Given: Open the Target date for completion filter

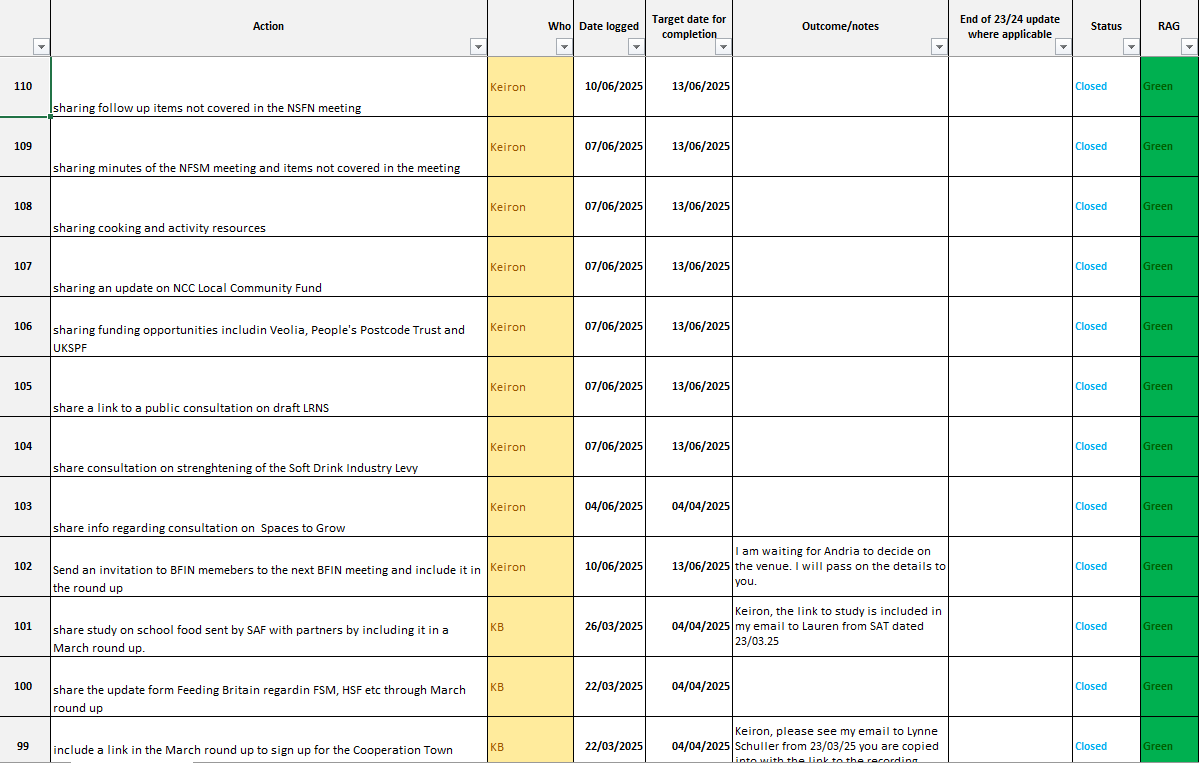Looking at the screenshot, I should (x=723, y=47).
